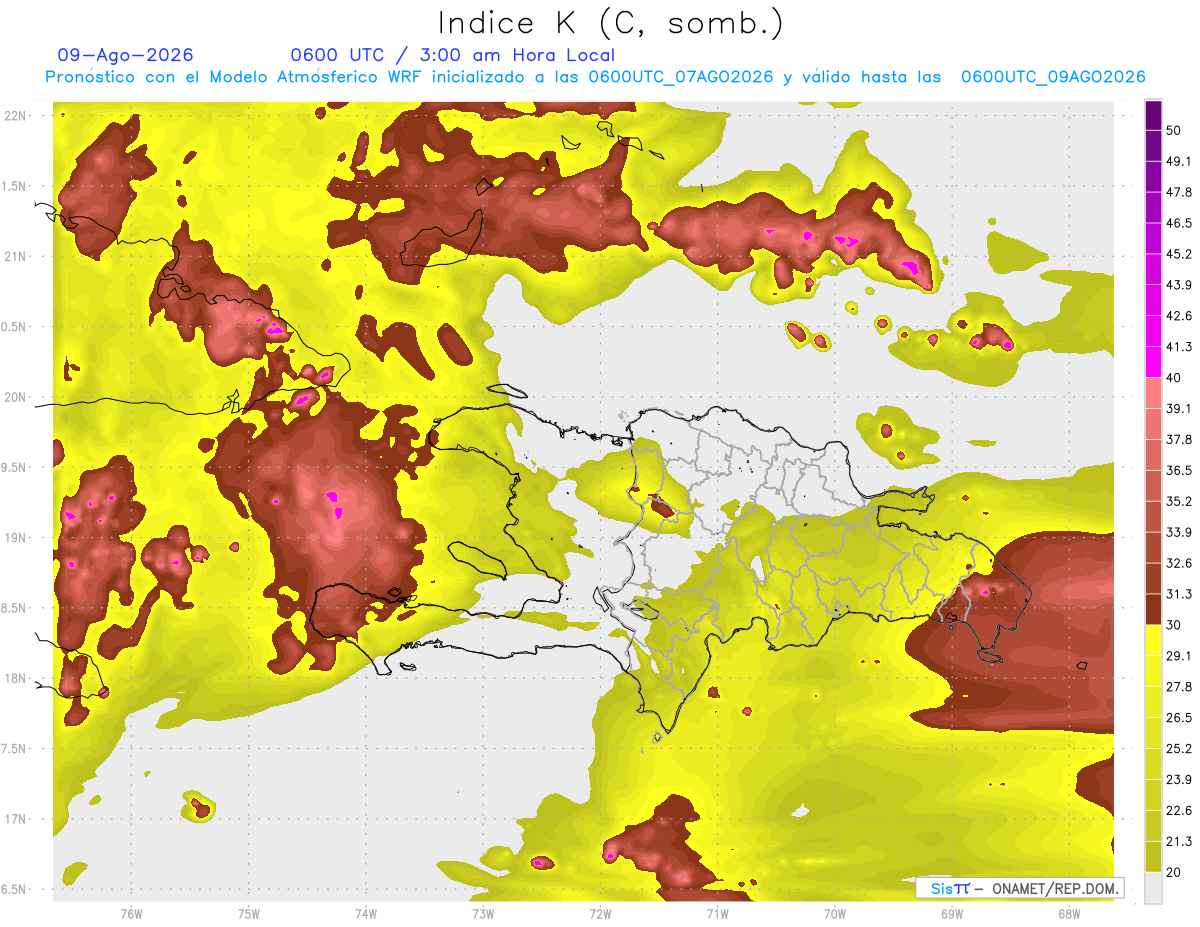This screenshot has height=927, width=1200.
Task: Click the 74W longitude axis label
Action: [365, 913]
